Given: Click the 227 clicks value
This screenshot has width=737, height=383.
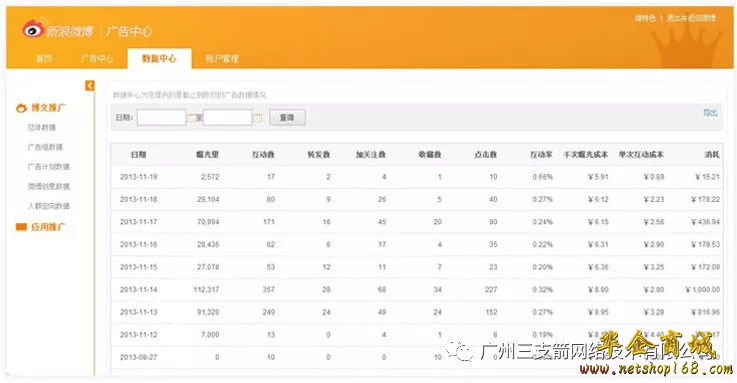Looking at the screenshot, I should point(491,290).
